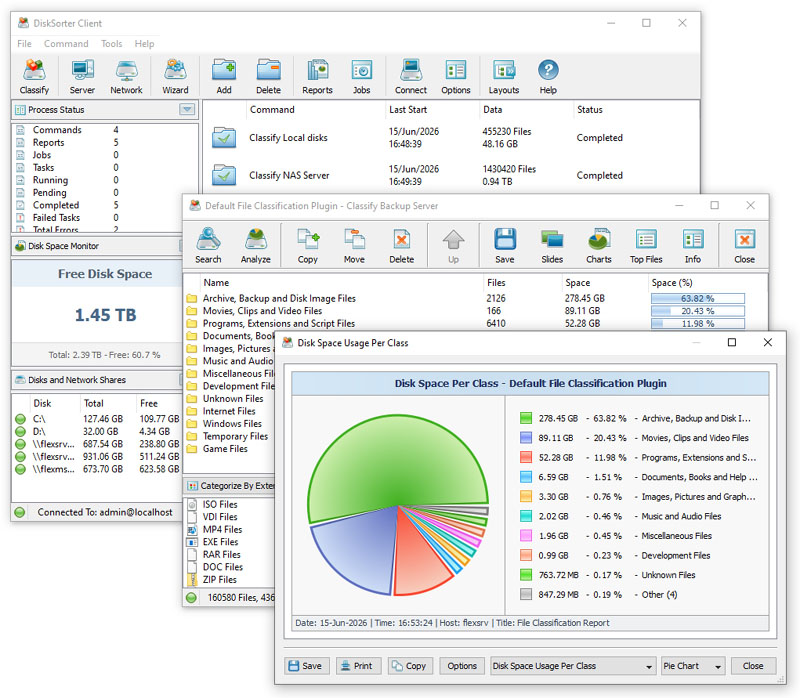
Task: Click the Save floppy icon in Classification Plugin toolbar
Action: [x=505, y=246]
